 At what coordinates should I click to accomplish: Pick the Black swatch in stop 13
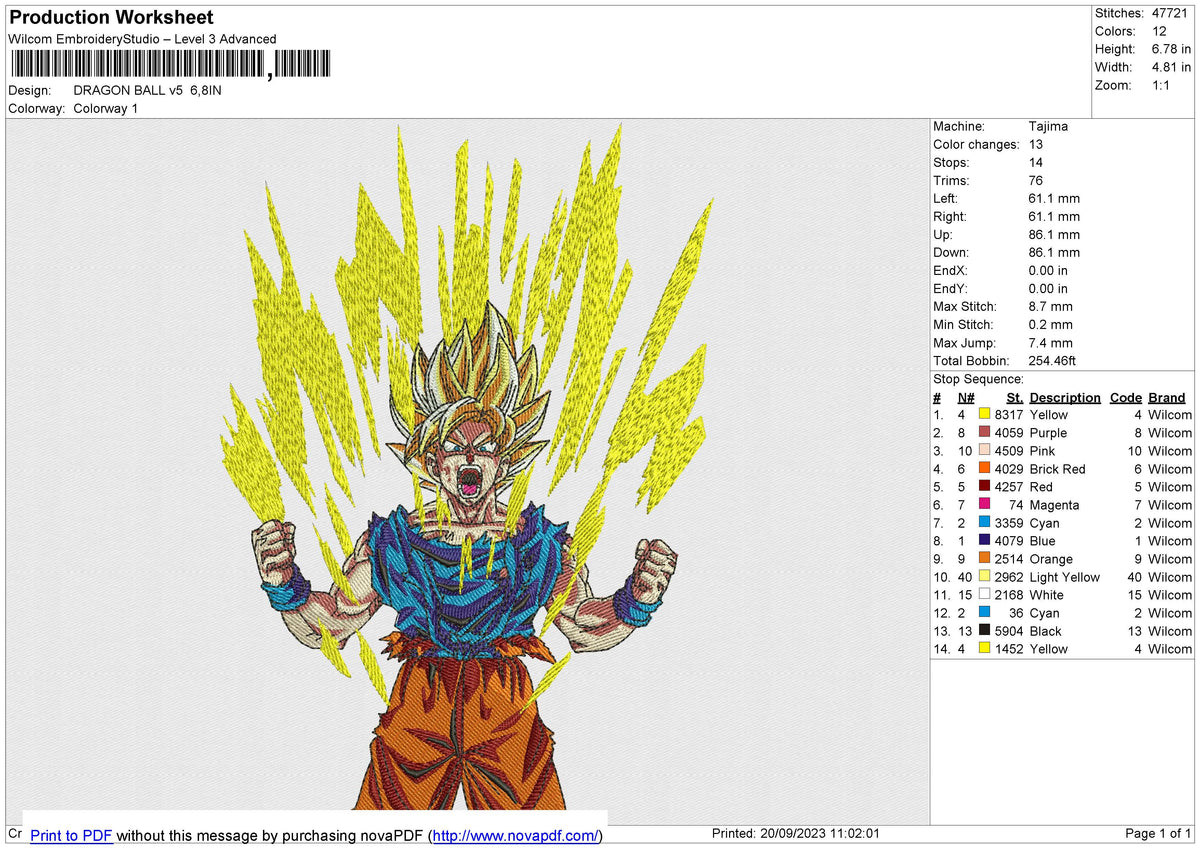(x=985, y=631)
